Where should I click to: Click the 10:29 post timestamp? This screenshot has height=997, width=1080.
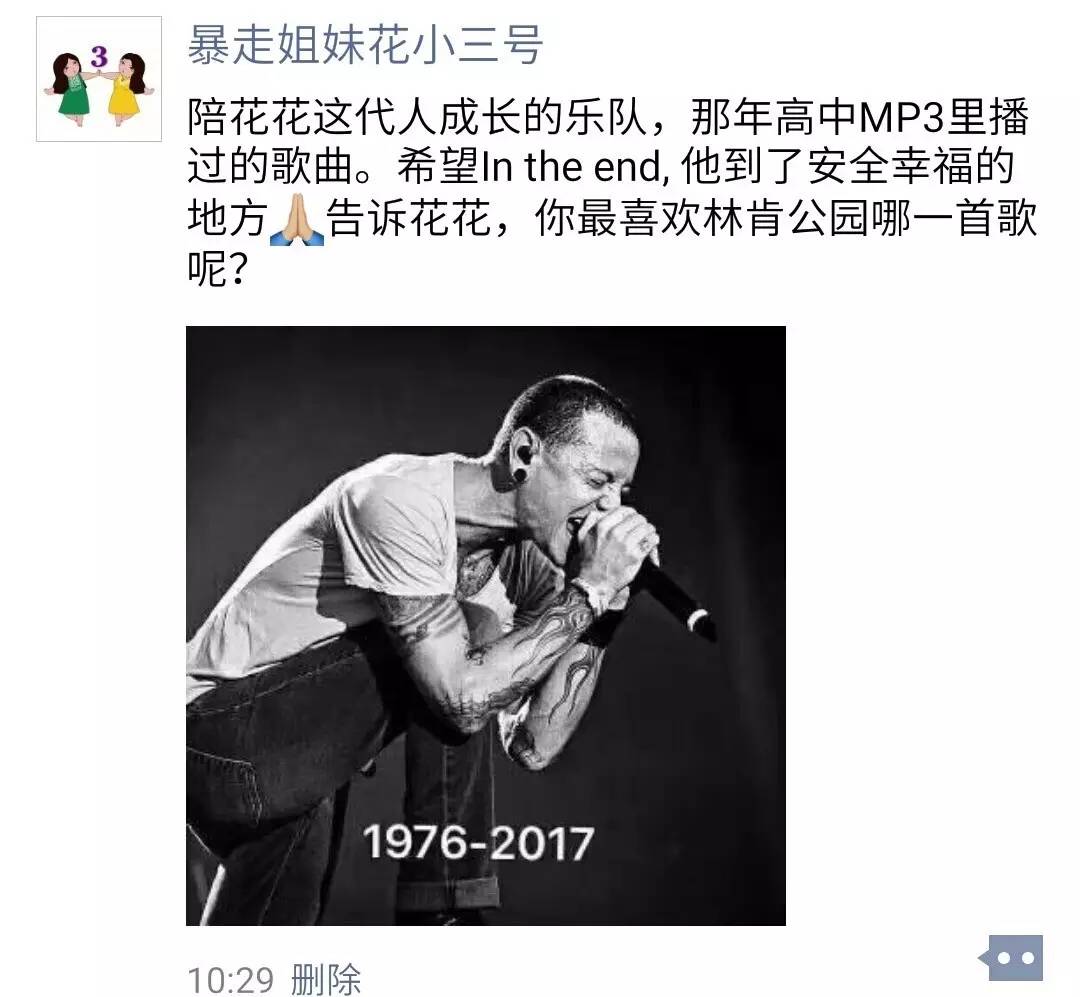230,979
